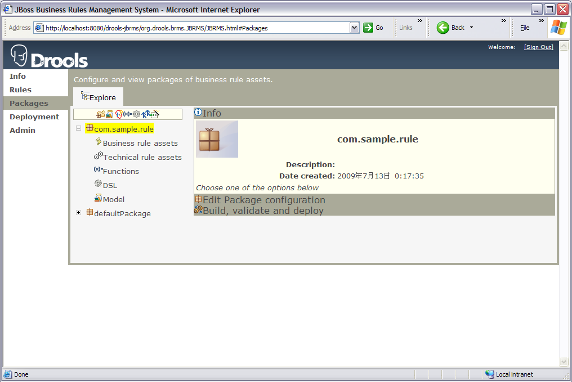Select DSL in package tree

[110, 185]
